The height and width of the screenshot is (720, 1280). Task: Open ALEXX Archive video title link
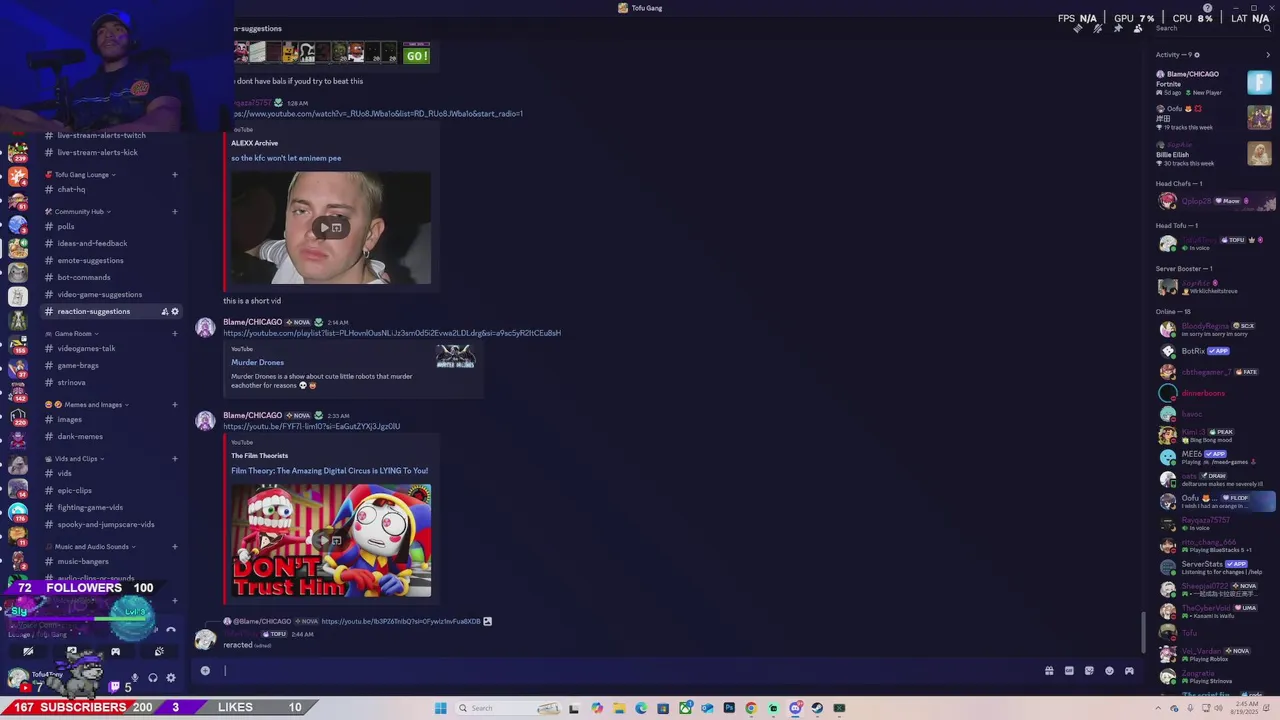286,158
